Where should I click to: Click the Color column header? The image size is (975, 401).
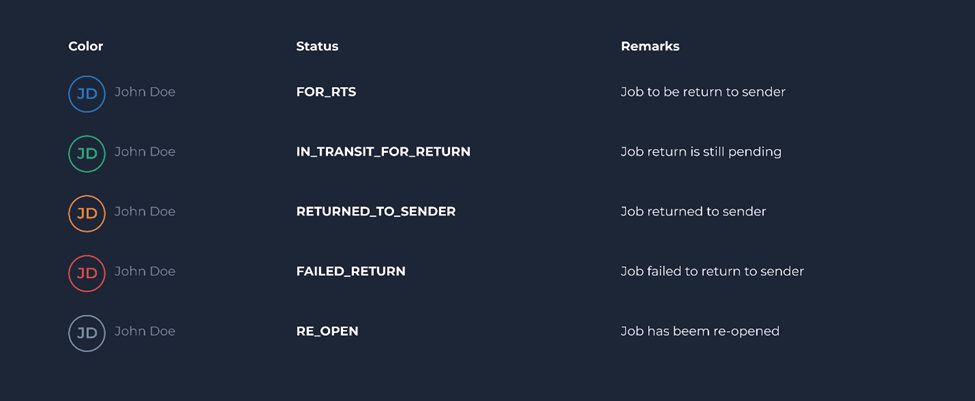pos(86,47)
